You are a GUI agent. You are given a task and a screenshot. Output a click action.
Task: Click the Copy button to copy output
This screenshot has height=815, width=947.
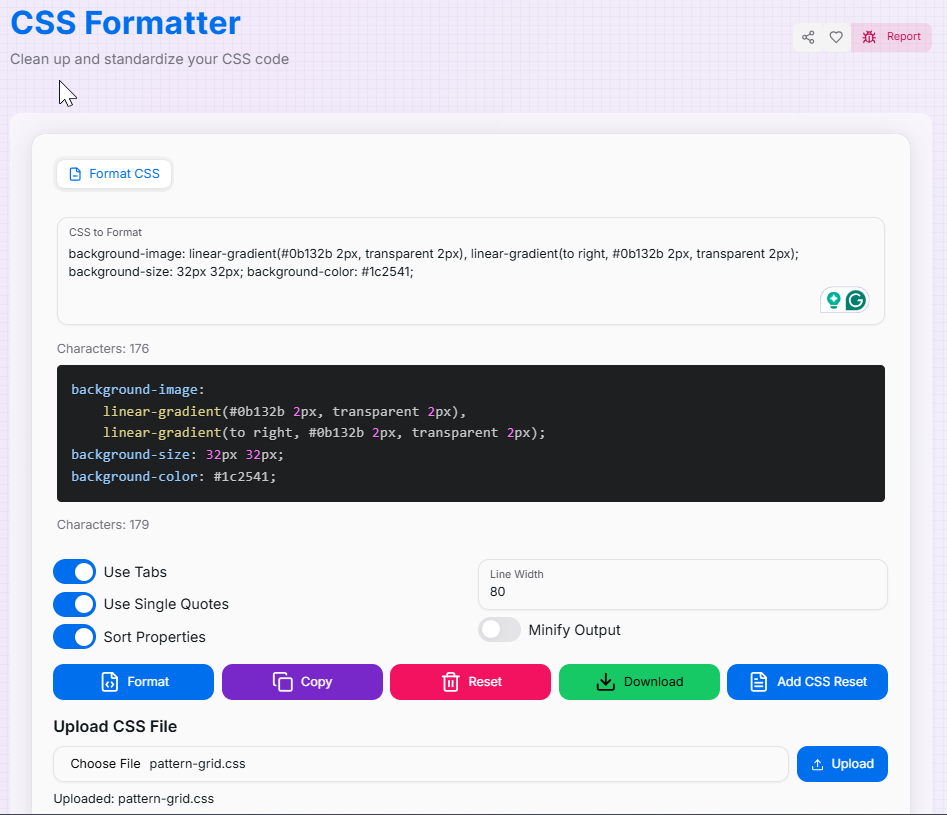click(302, 681)
